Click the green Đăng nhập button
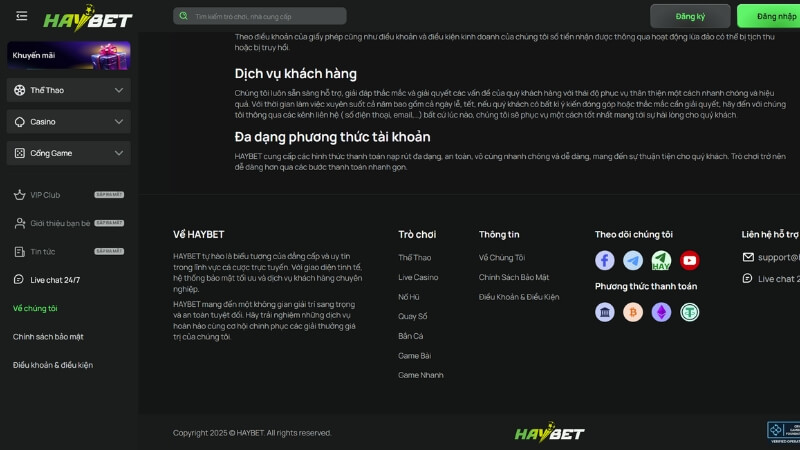Screen dimensions: 800x450 coord(772,16)
